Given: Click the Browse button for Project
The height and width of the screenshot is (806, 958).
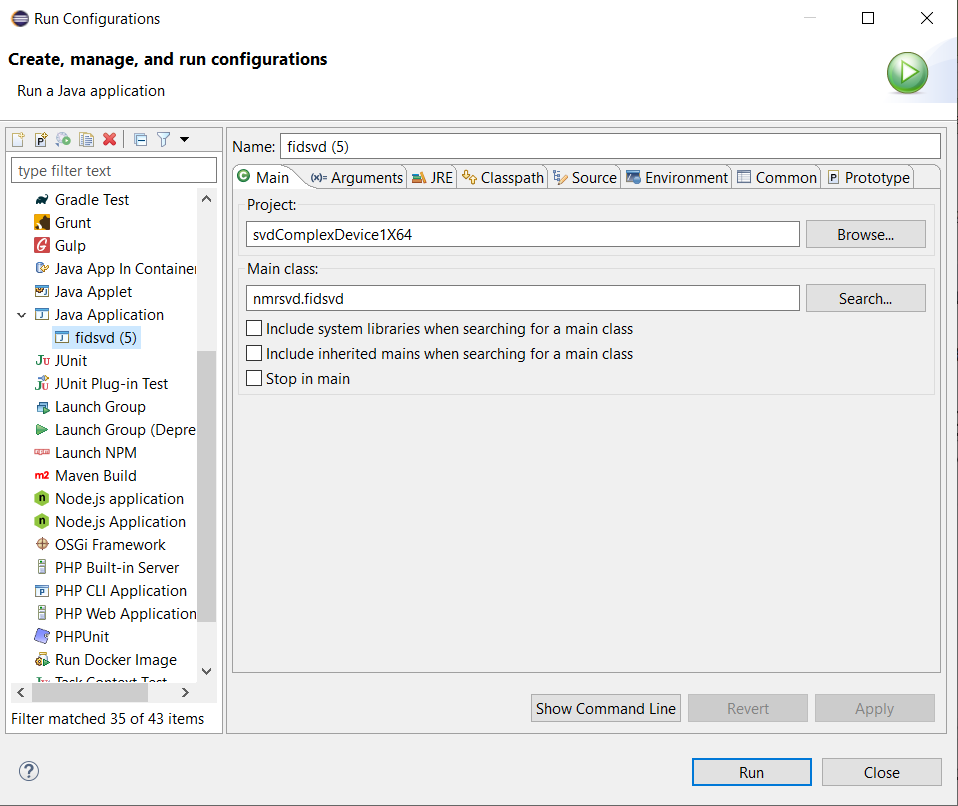Looking at the screenshot, I should [865, 235].
